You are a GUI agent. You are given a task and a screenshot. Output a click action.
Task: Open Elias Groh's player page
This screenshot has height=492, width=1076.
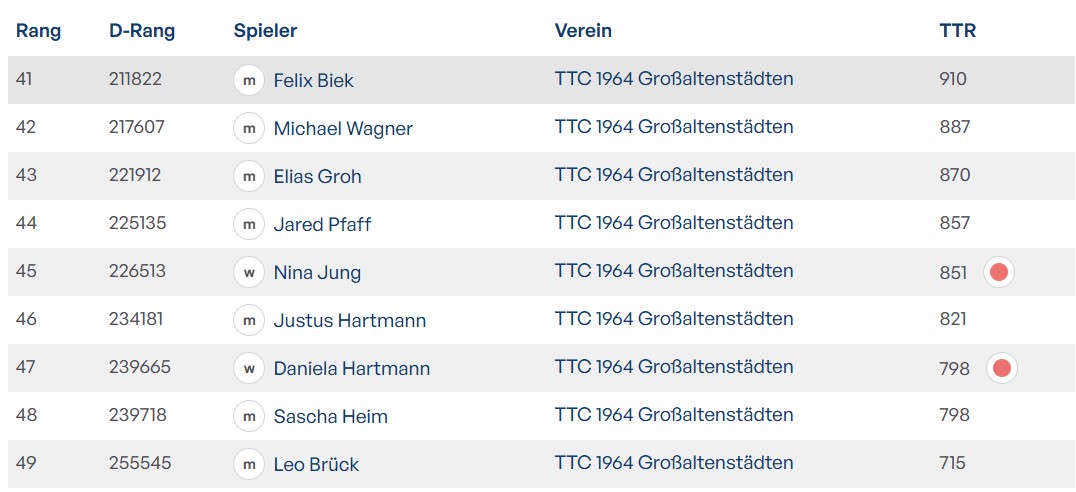click(317, 176)
